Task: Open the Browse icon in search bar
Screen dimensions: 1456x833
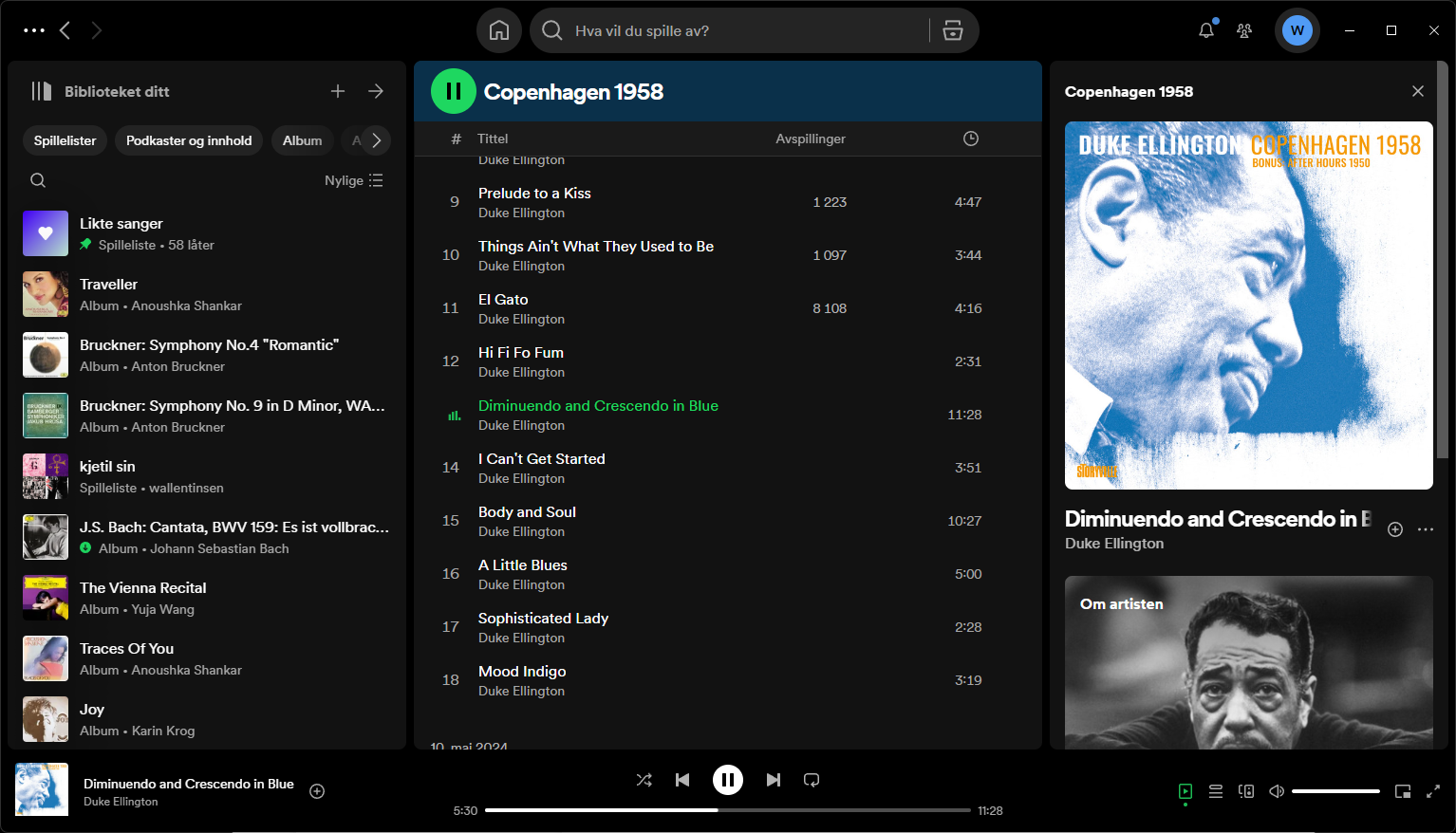Action: (953, 30)
